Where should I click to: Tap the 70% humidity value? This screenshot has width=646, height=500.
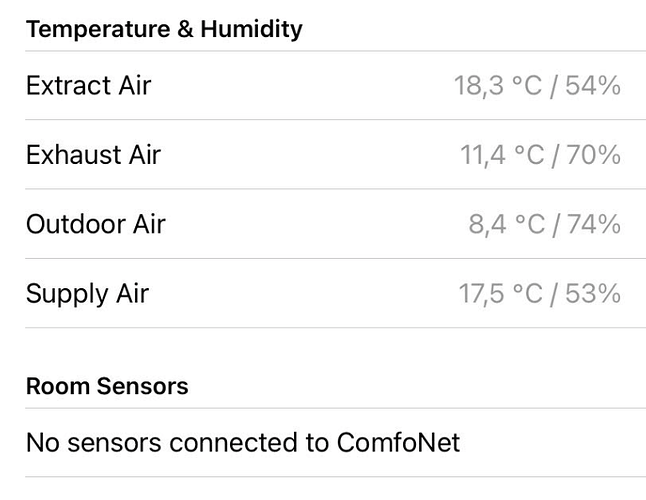(x=593, y=155)
